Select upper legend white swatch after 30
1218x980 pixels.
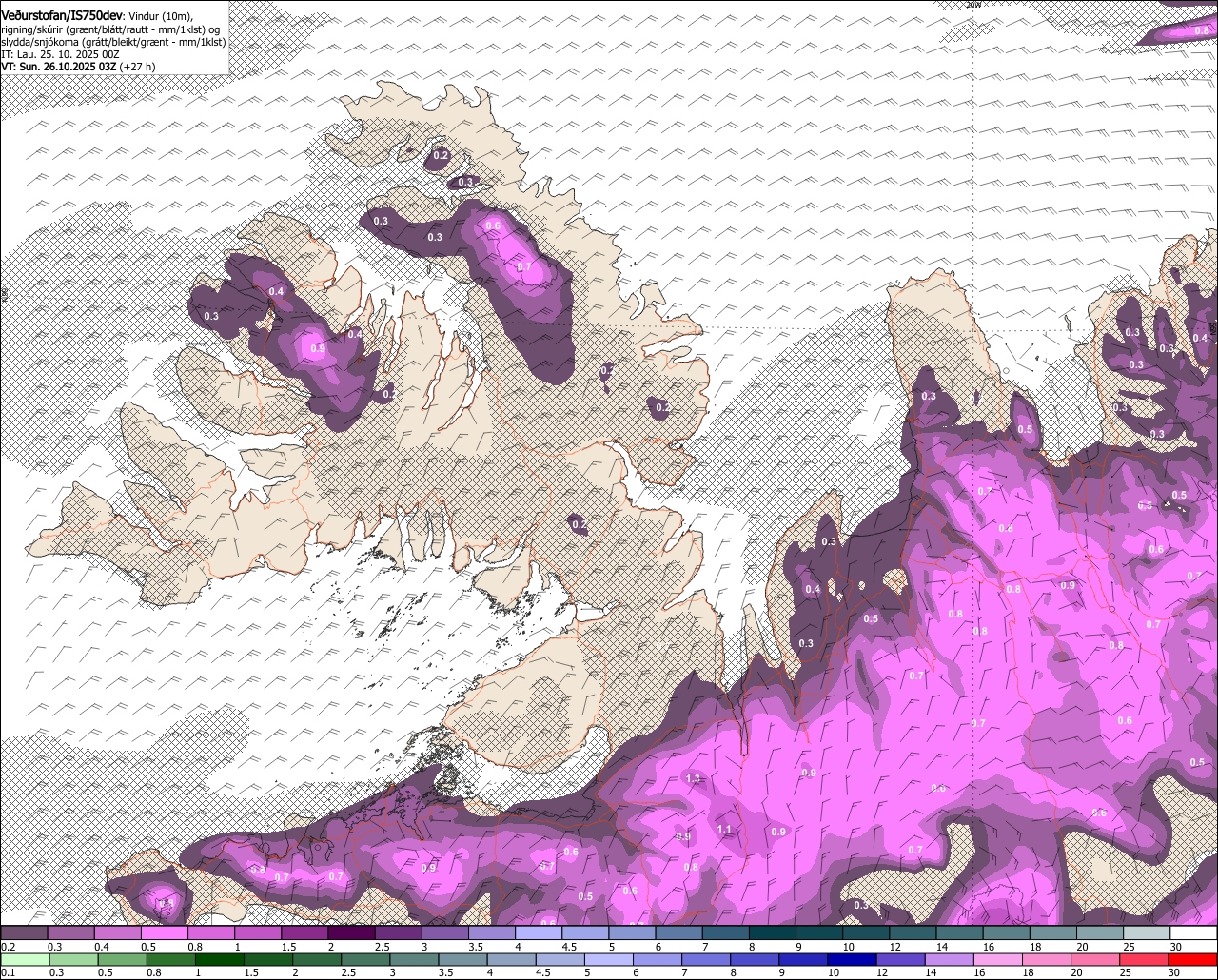click(x=1193, y=932)
